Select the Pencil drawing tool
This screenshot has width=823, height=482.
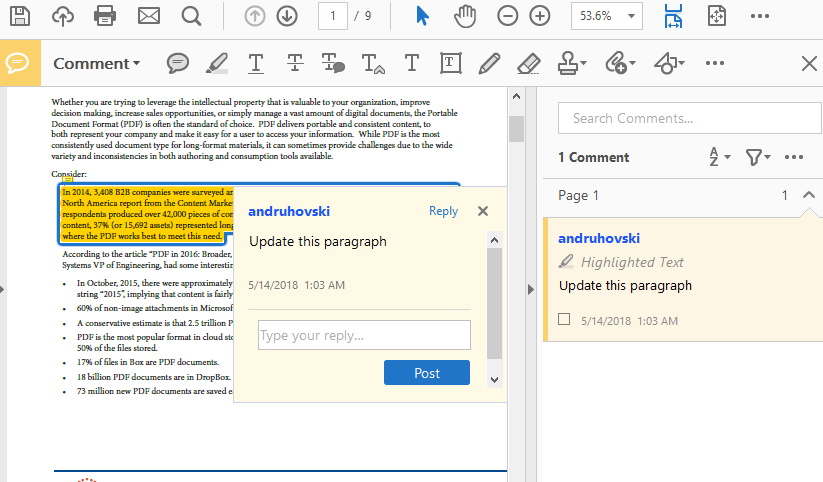coord(489,64)
